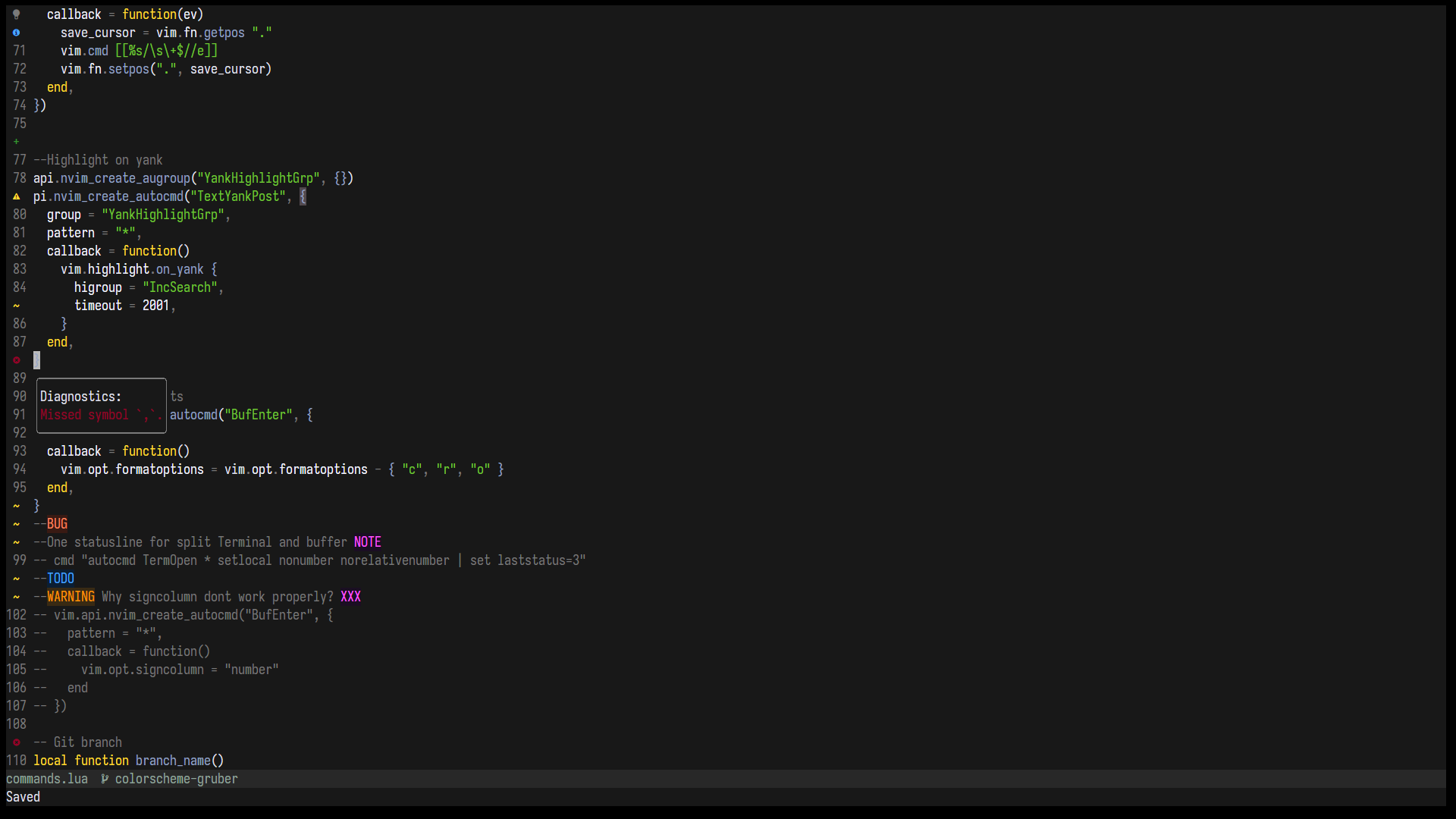Viewport: 1456px width, 819px height.
Task: Click commands.lua filename in statusline
Action: click(x=47, y=779)
